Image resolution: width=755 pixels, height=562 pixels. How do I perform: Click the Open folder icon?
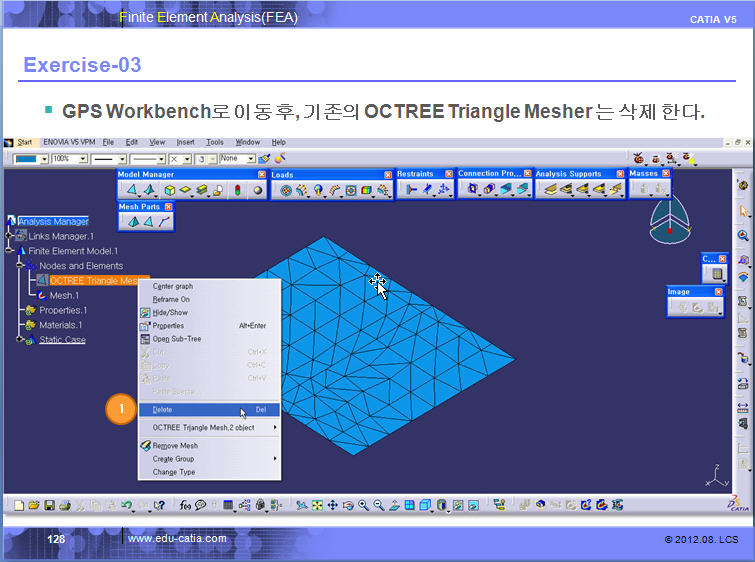point(34,505)
